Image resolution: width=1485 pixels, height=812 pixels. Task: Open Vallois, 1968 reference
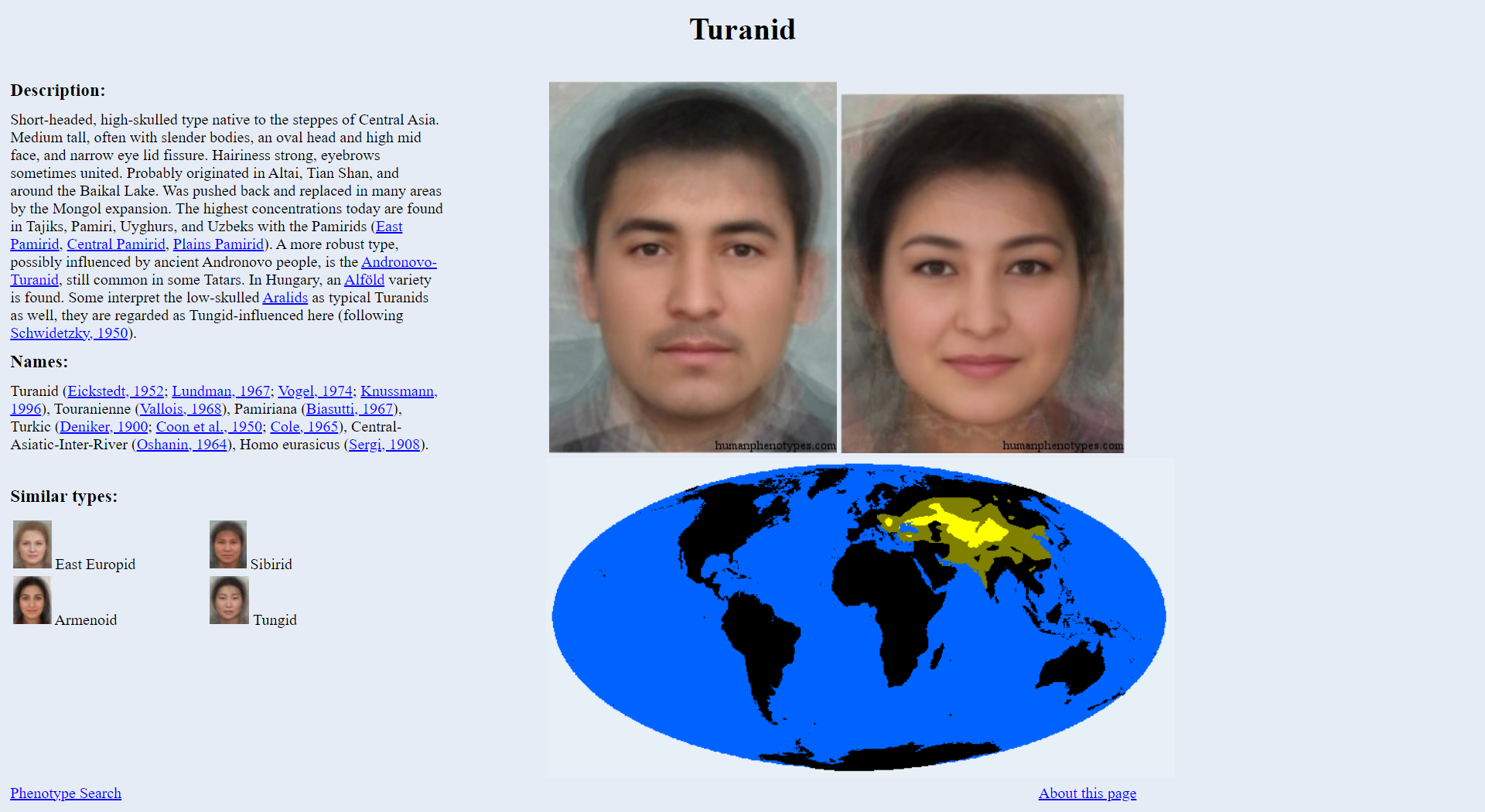click(x=181, y=409)
